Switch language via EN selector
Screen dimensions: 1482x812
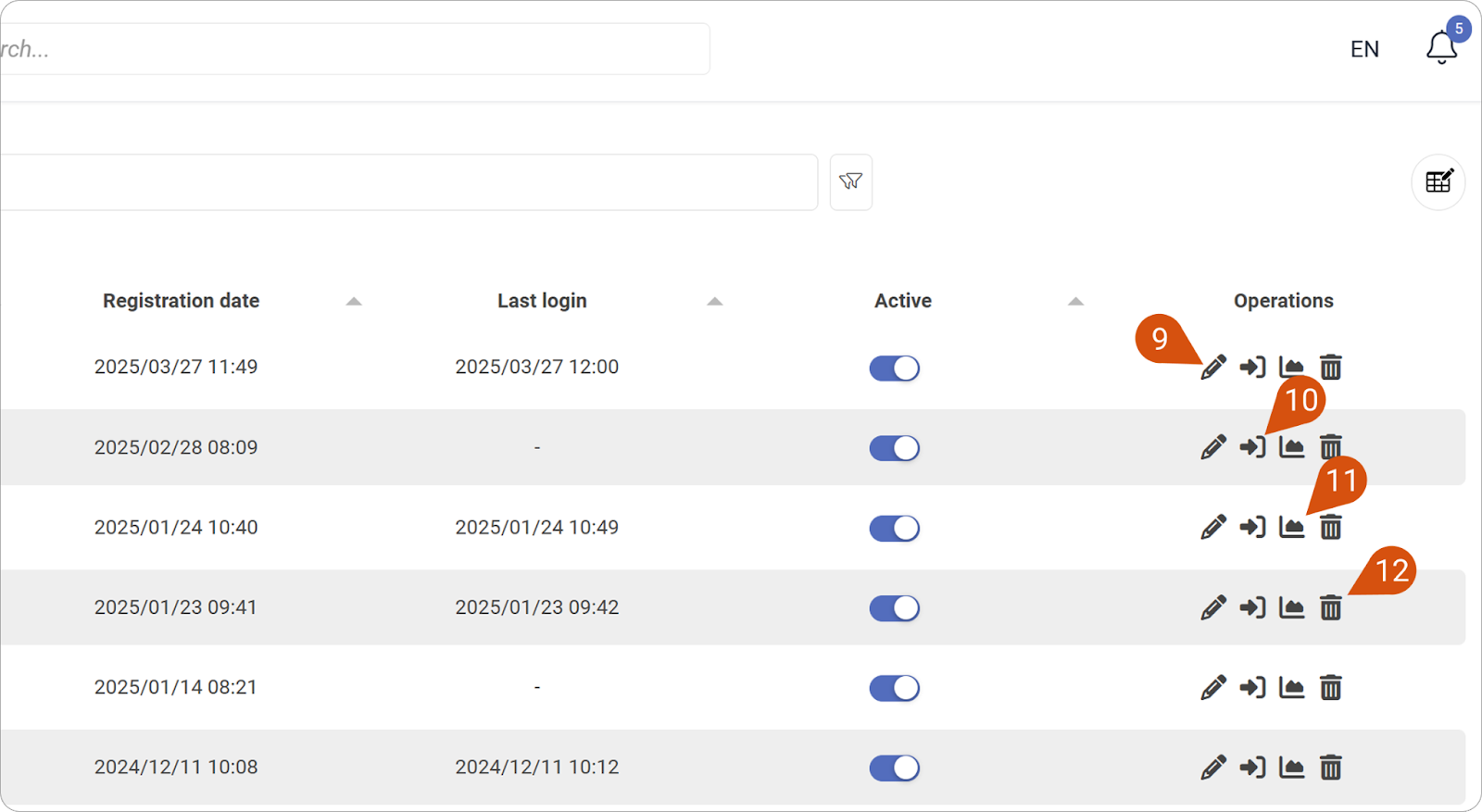coord(1363,49)
